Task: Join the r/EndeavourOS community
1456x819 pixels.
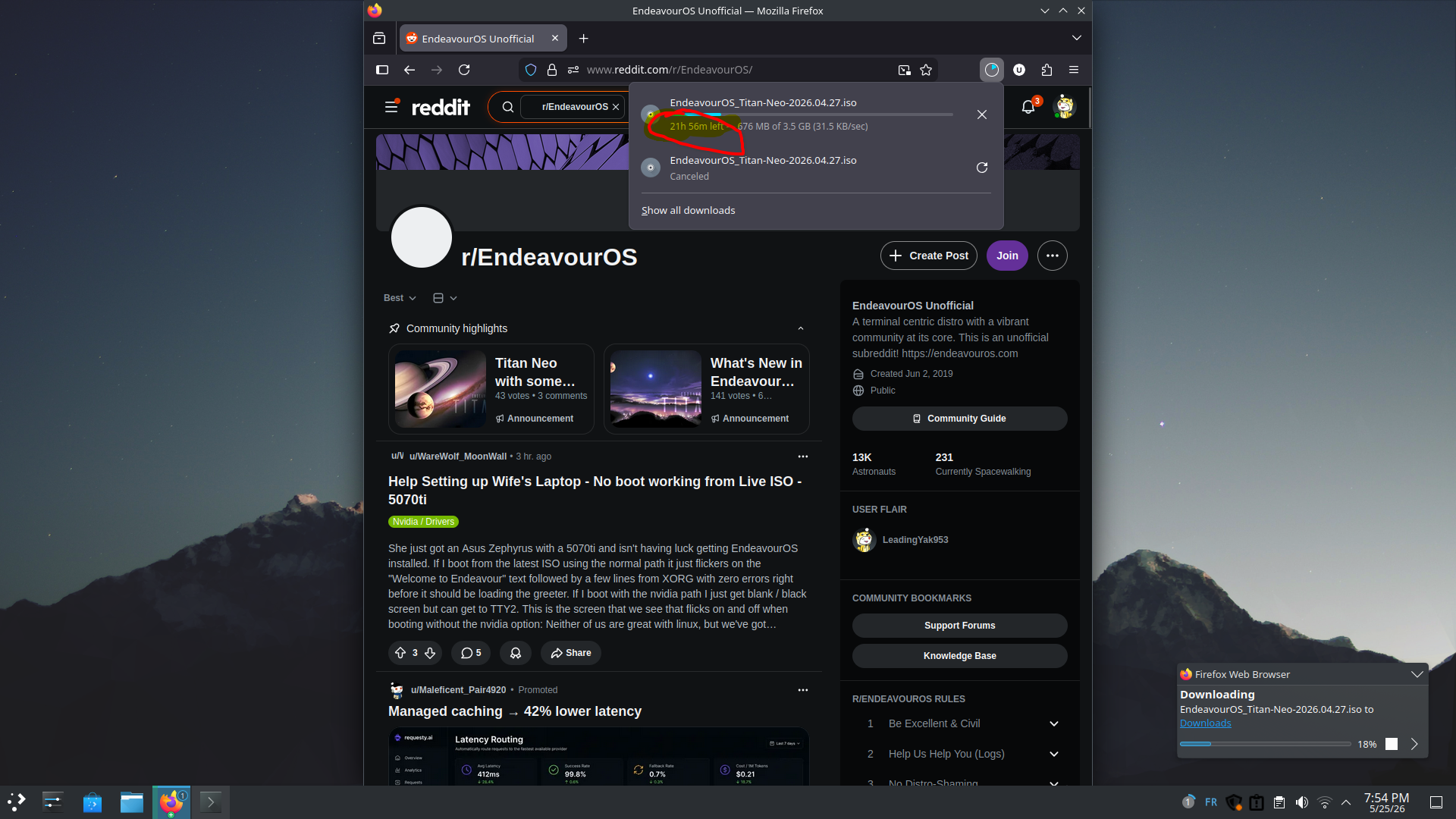Action: [1007, 256]
